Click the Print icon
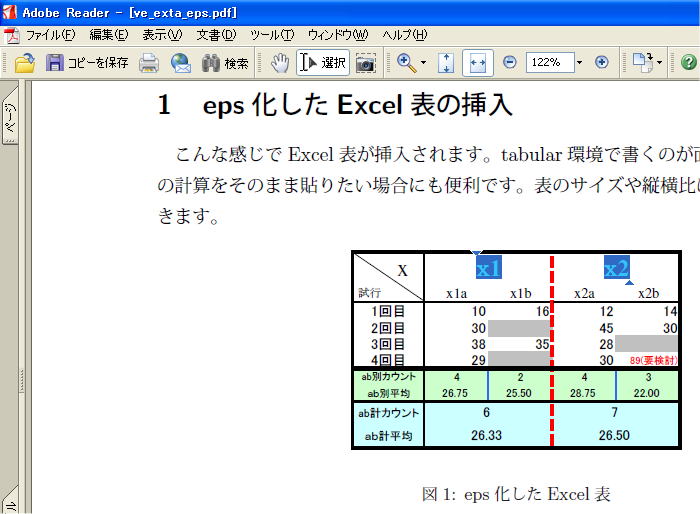This screenshot has width=700, height=514. tap(149, 63)
